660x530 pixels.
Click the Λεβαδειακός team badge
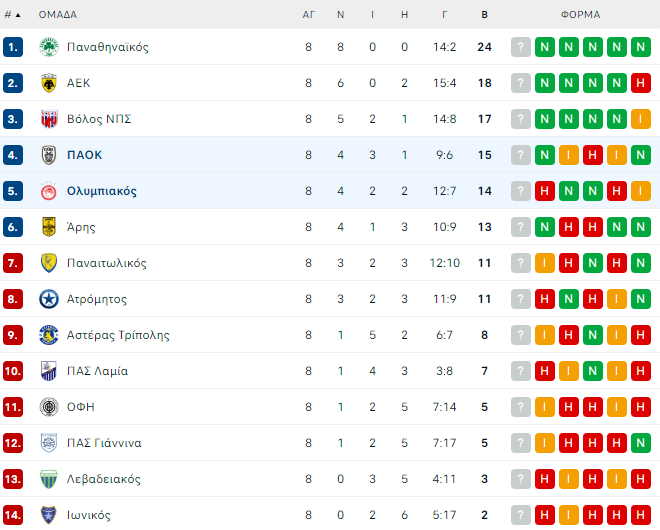coord(48,479)
